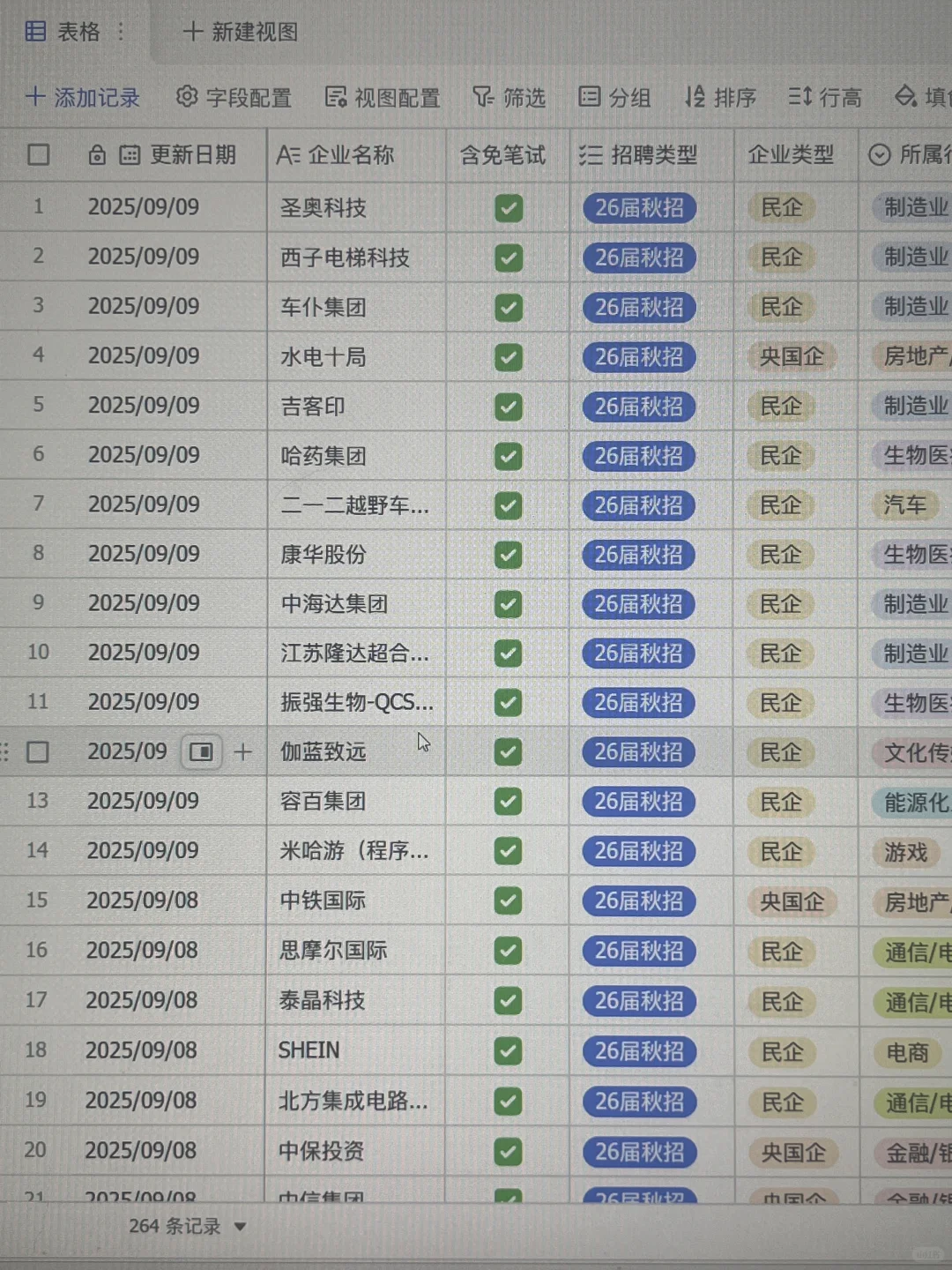
Task: Toggle 含免笔试 checkbox for 哈药集团
Action: (x=509, y=456)
